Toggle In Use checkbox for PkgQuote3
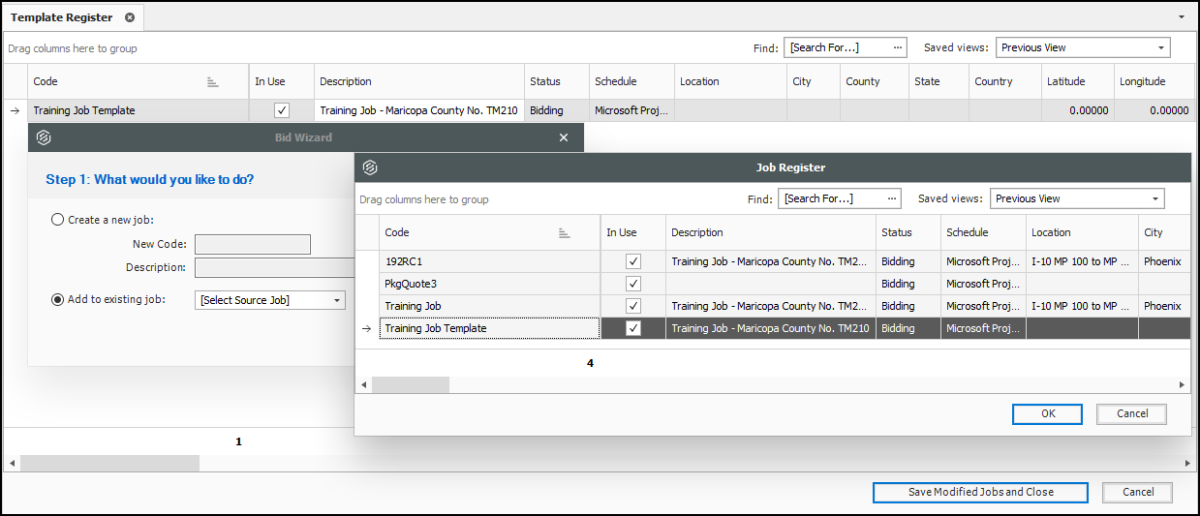The height and width of the screenshot is (516, 1200). tap(633, 284)
